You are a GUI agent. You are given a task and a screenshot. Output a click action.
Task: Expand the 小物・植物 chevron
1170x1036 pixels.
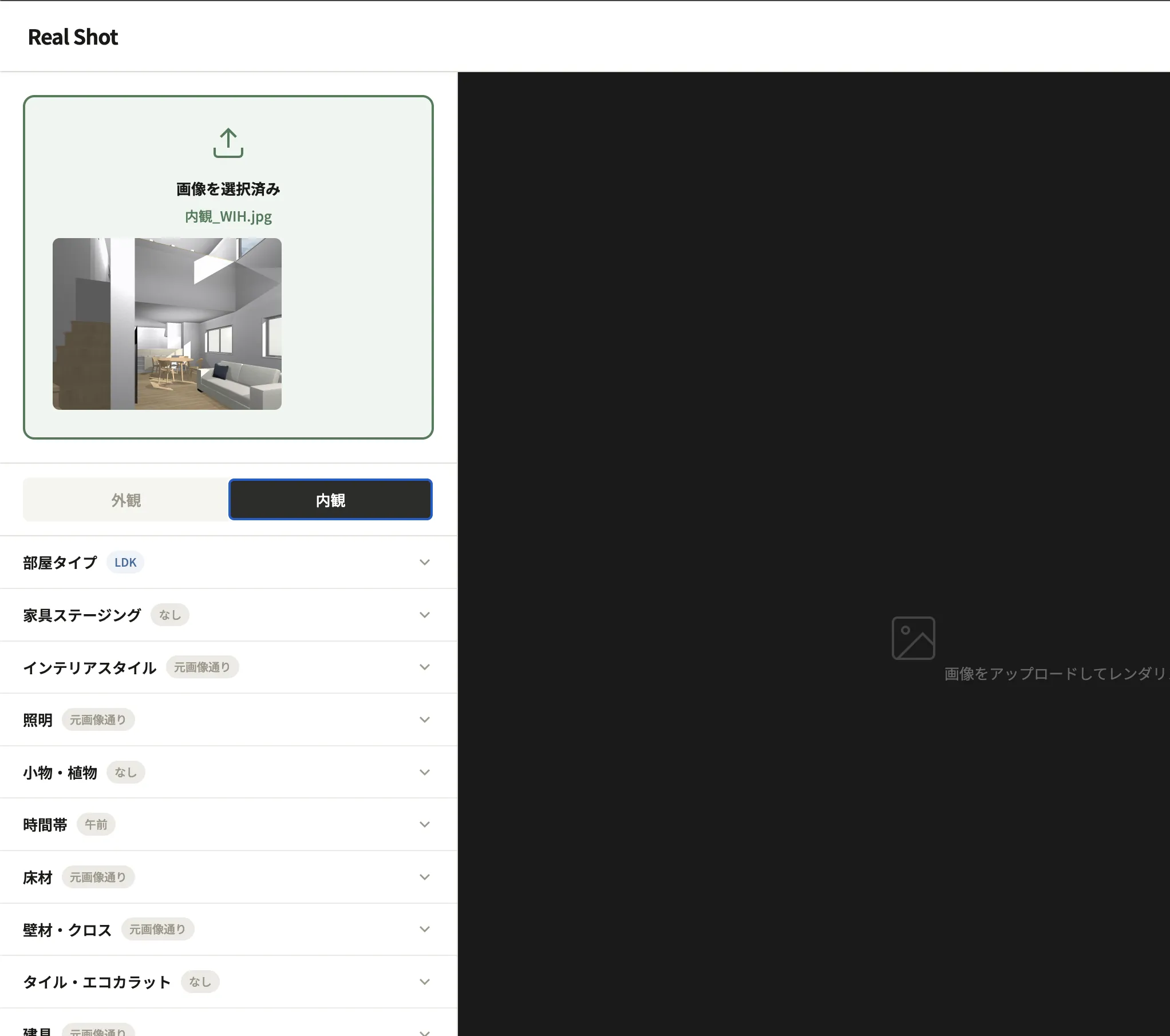pyautogui.click(x=425, y=772)
